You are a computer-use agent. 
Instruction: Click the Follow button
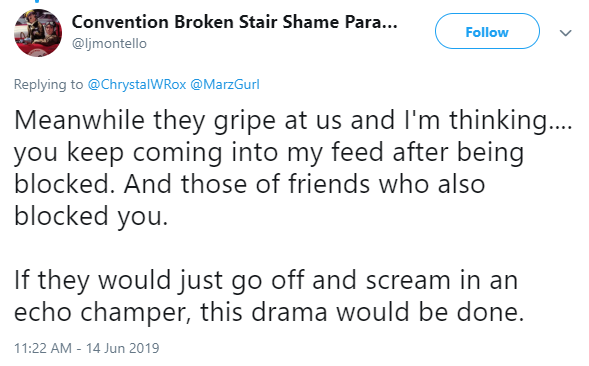pyautogui.click(x=487, y=31)
